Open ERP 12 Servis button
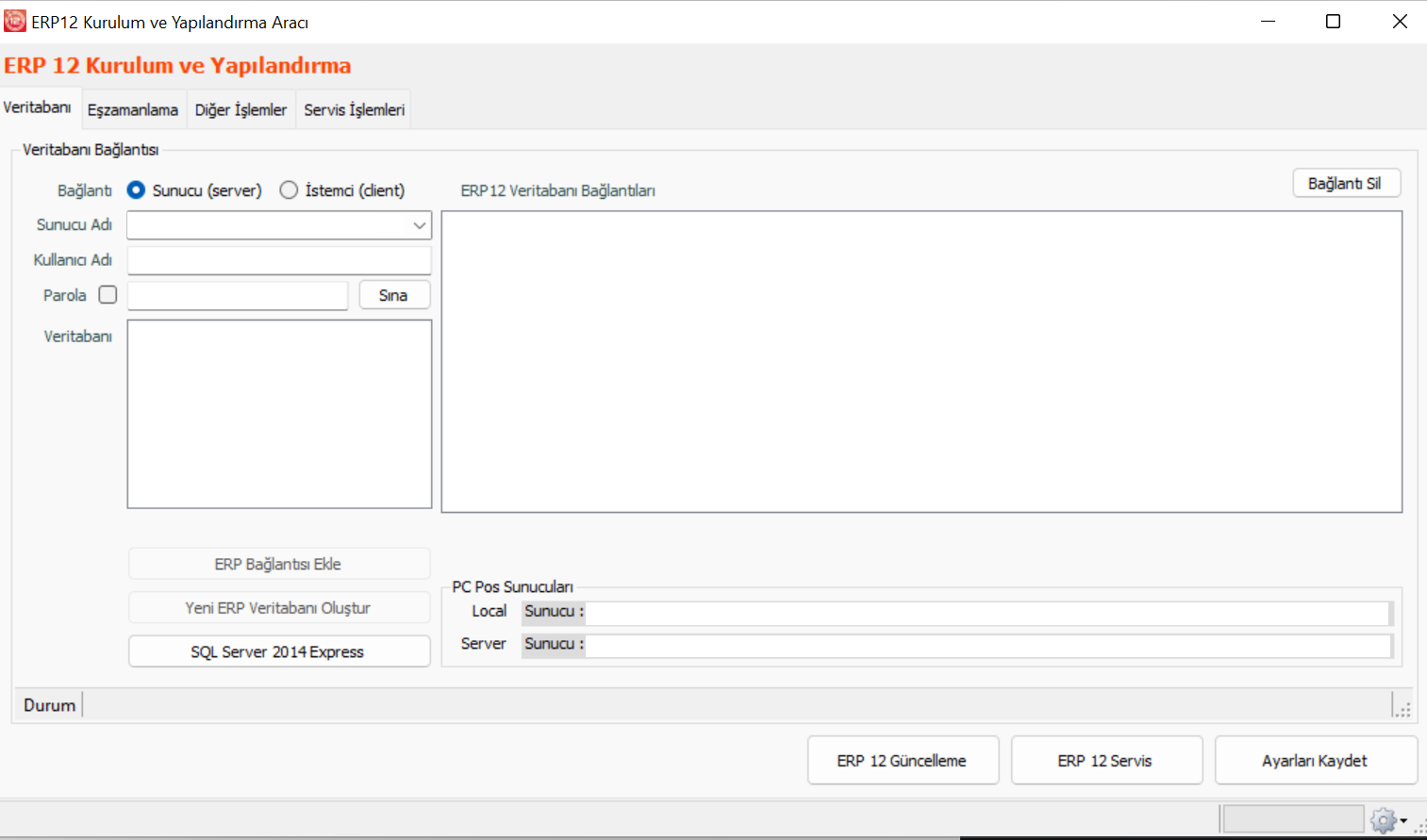 click(x=1105, y=761)
